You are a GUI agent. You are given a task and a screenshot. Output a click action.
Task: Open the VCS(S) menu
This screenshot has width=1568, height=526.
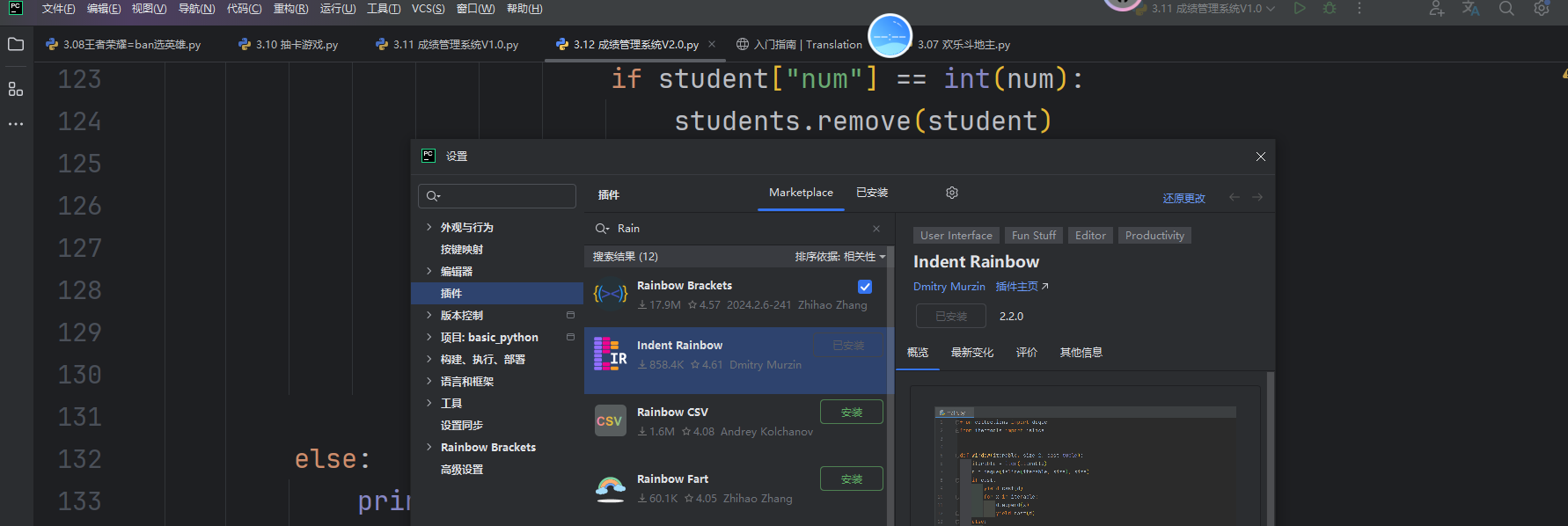[x=429, y=9]
